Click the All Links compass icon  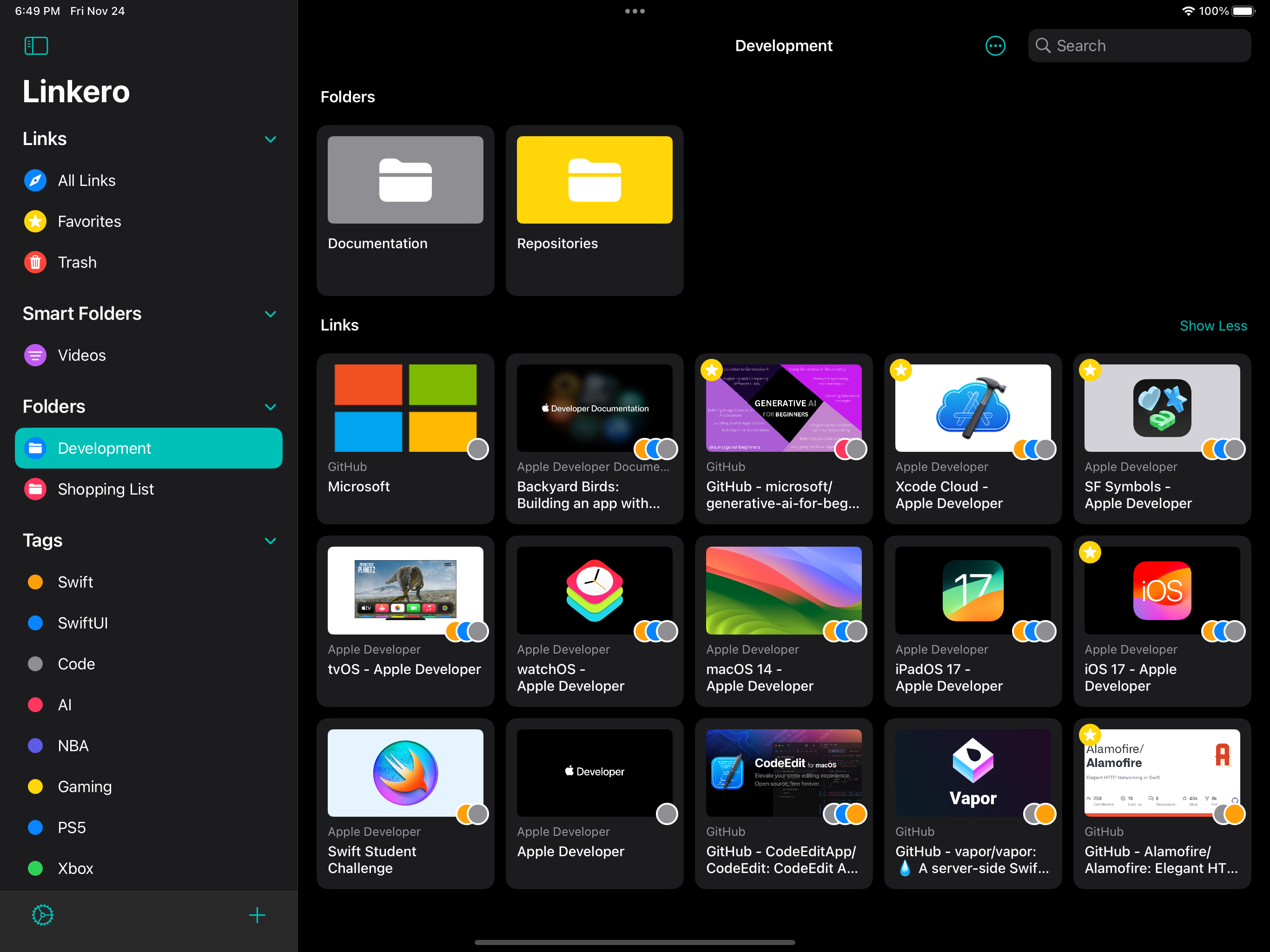[x=35, y=180]
